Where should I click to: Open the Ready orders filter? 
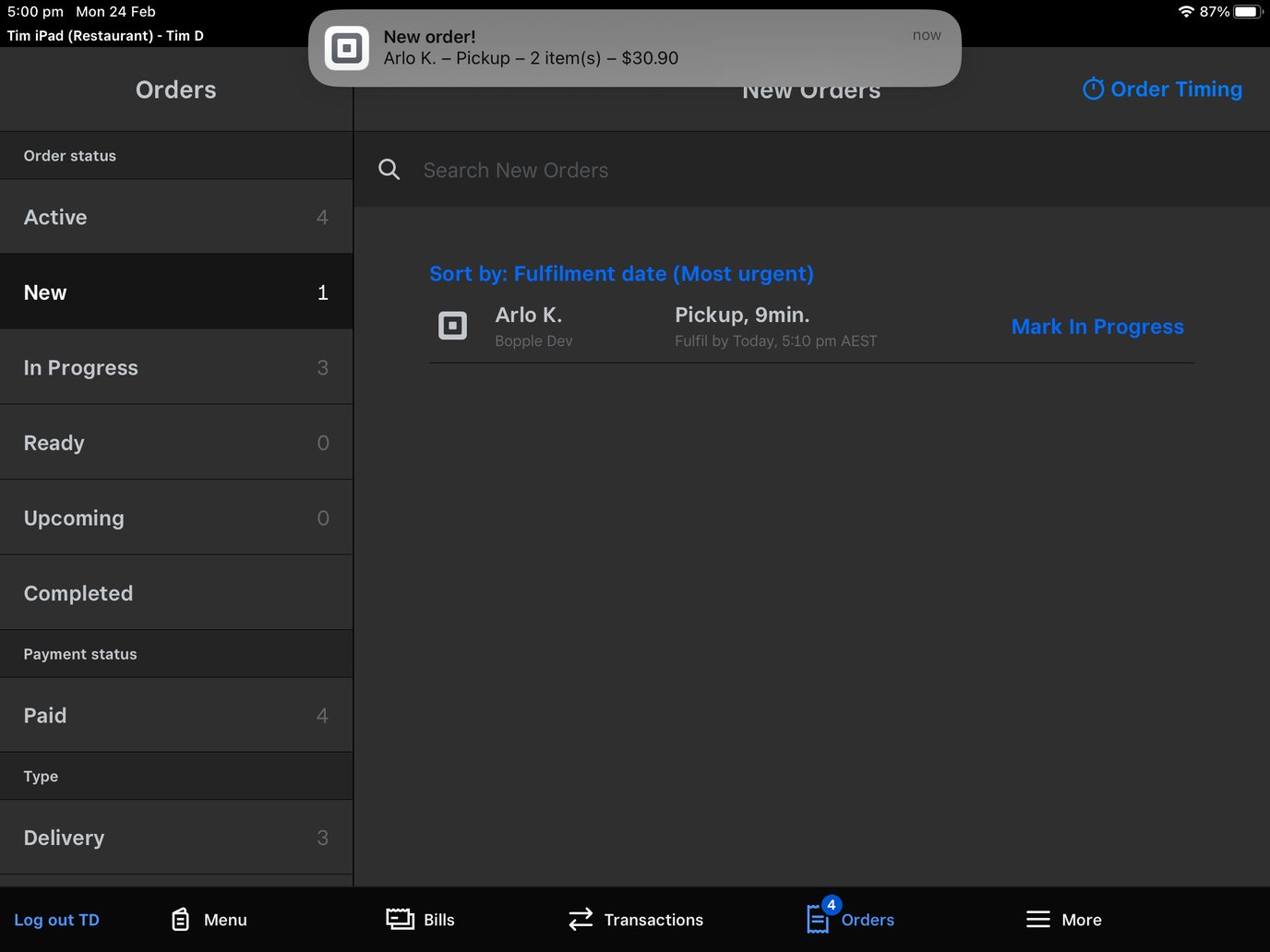(x=175, y=442)
